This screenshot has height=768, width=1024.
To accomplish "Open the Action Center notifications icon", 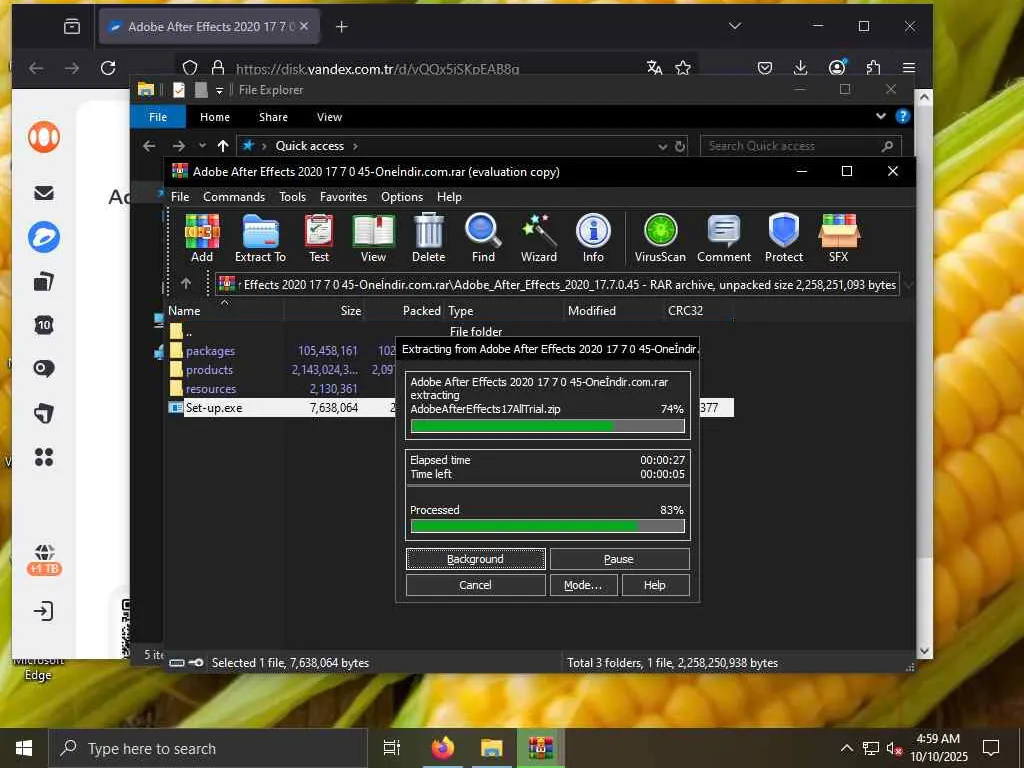I will (991, 748).
